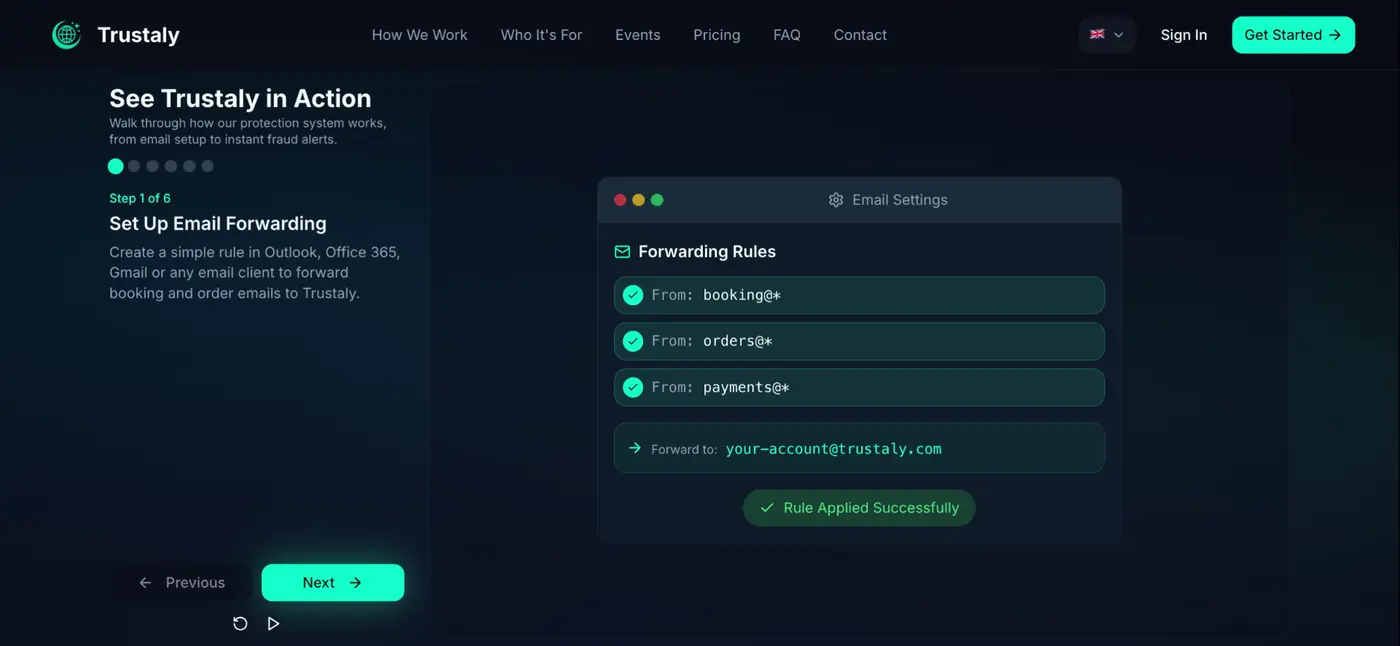Click the red window dot in Email Settings
The width and height of the screenshot is (1400, 646).
pos(620,200)
